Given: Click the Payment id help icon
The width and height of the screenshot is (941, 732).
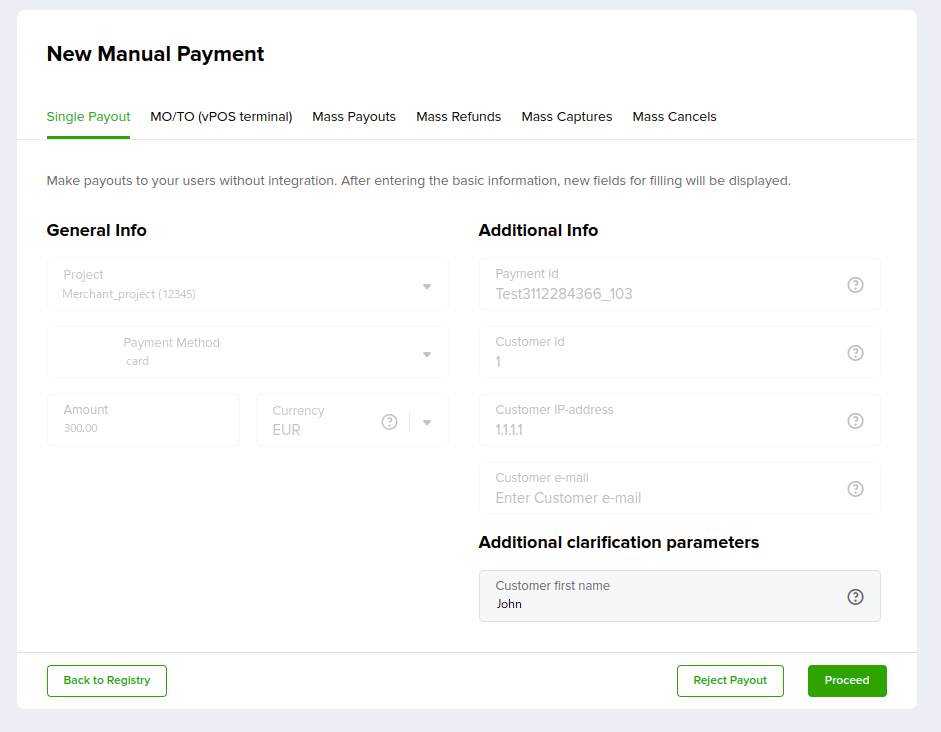Looking at the screenshot, I should point(855,285).
